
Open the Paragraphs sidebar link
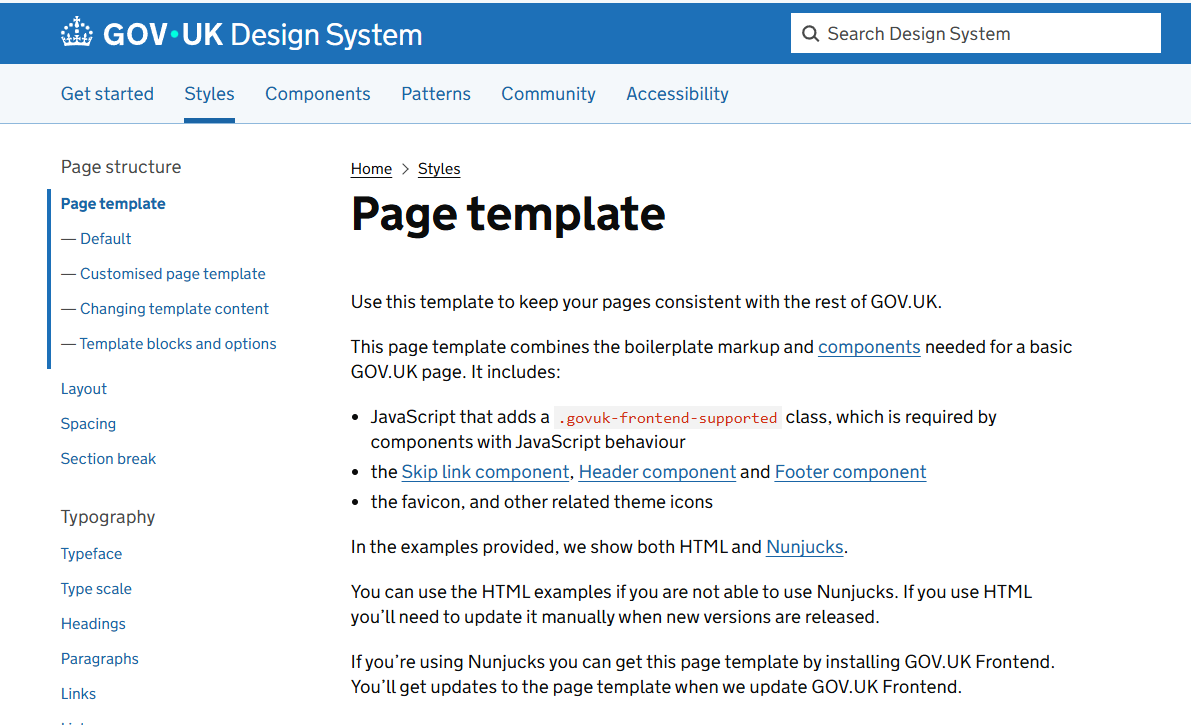pyautogui.click(x=100, y=659)
